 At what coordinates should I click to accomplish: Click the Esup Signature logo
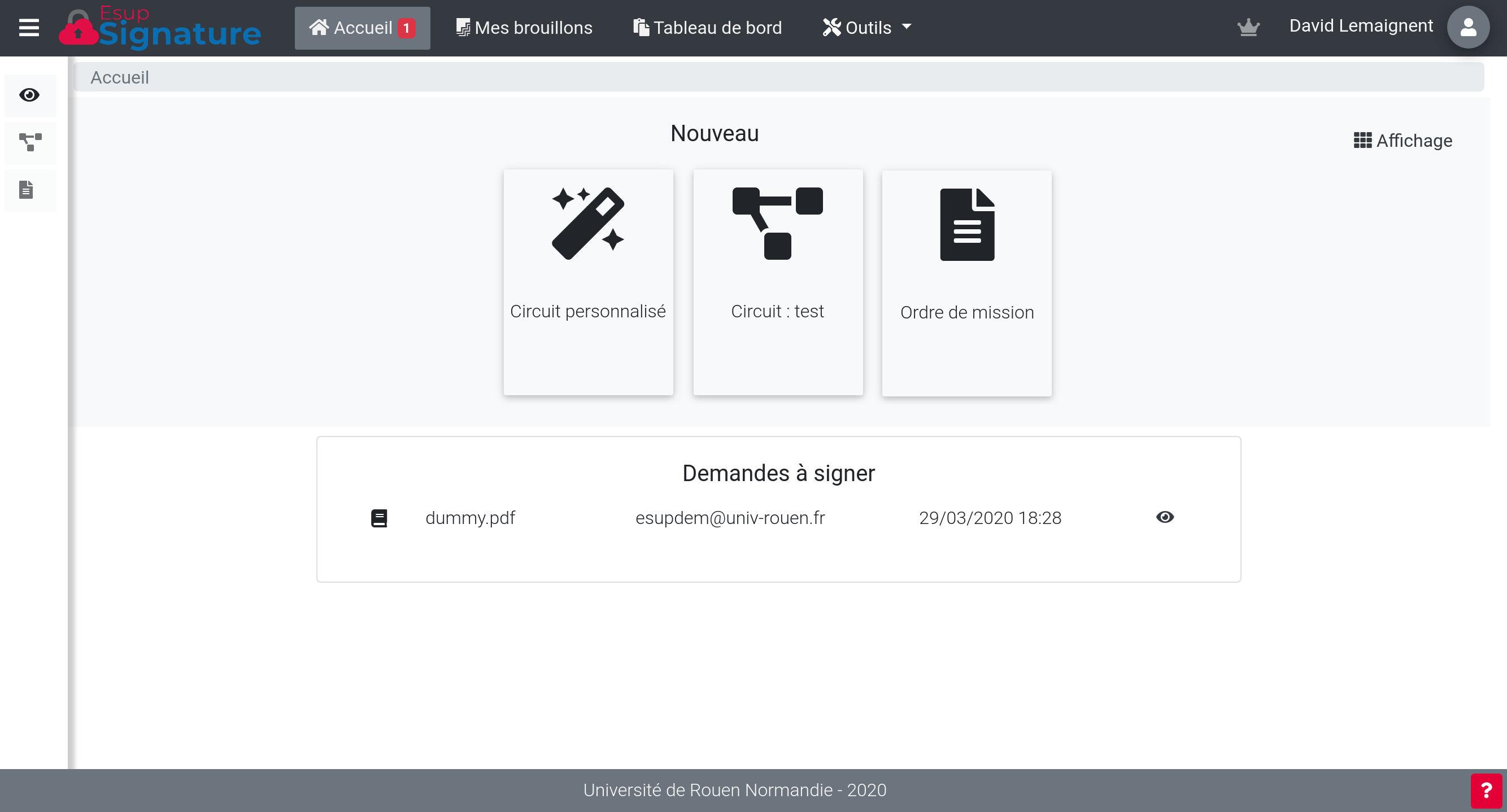coord(160,28)
